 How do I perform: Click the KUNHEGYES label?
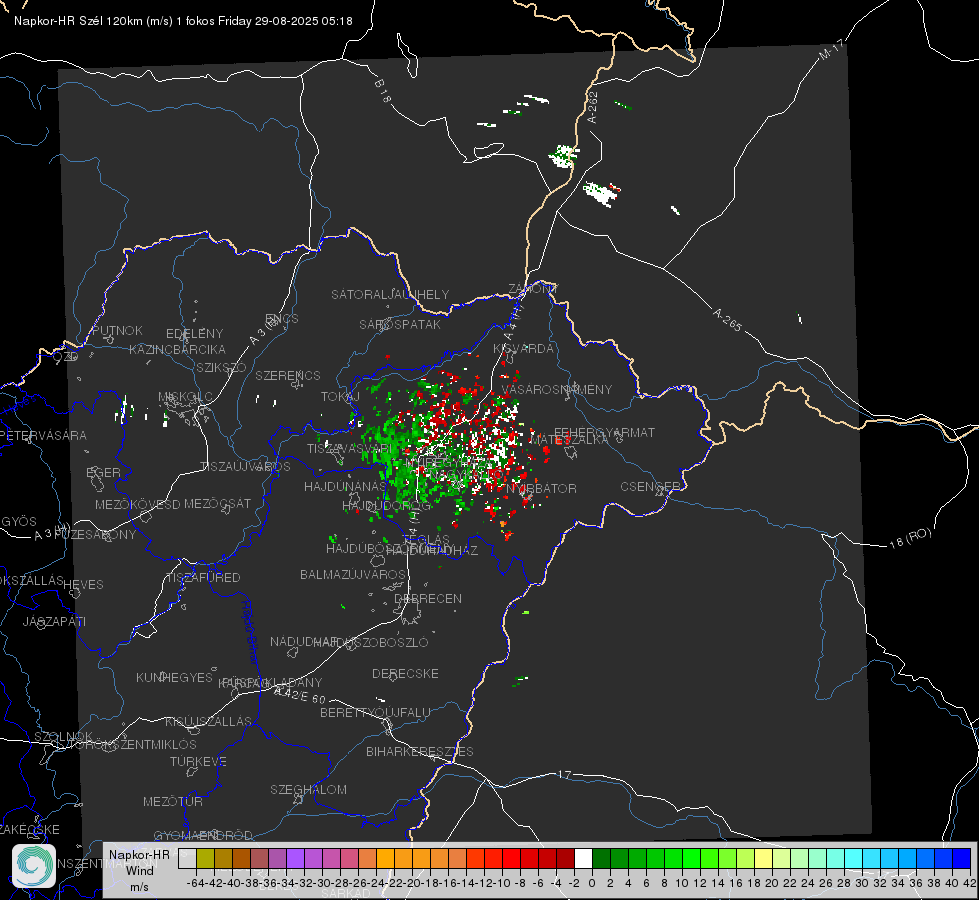(174, 678)
